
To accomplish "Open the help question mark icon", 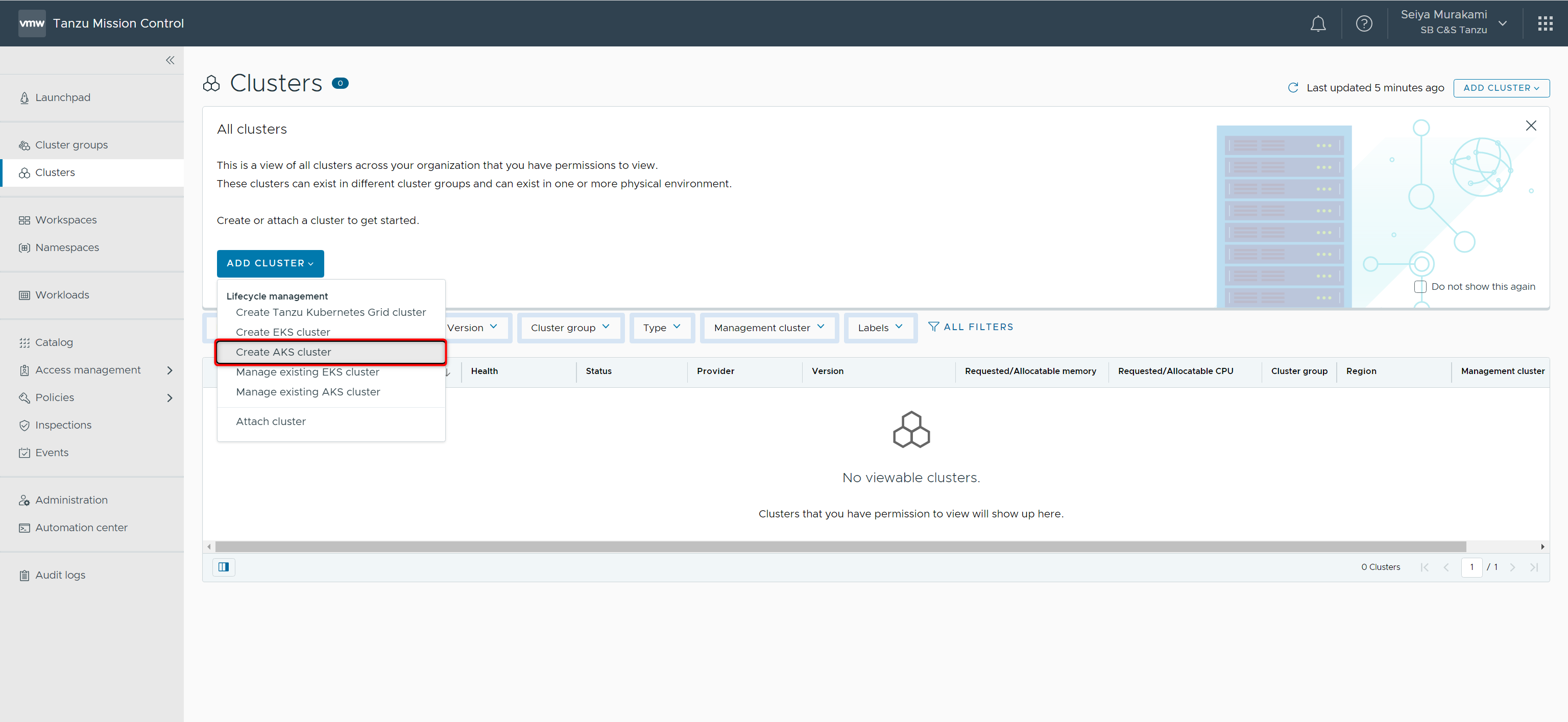I will point(1363,23).
